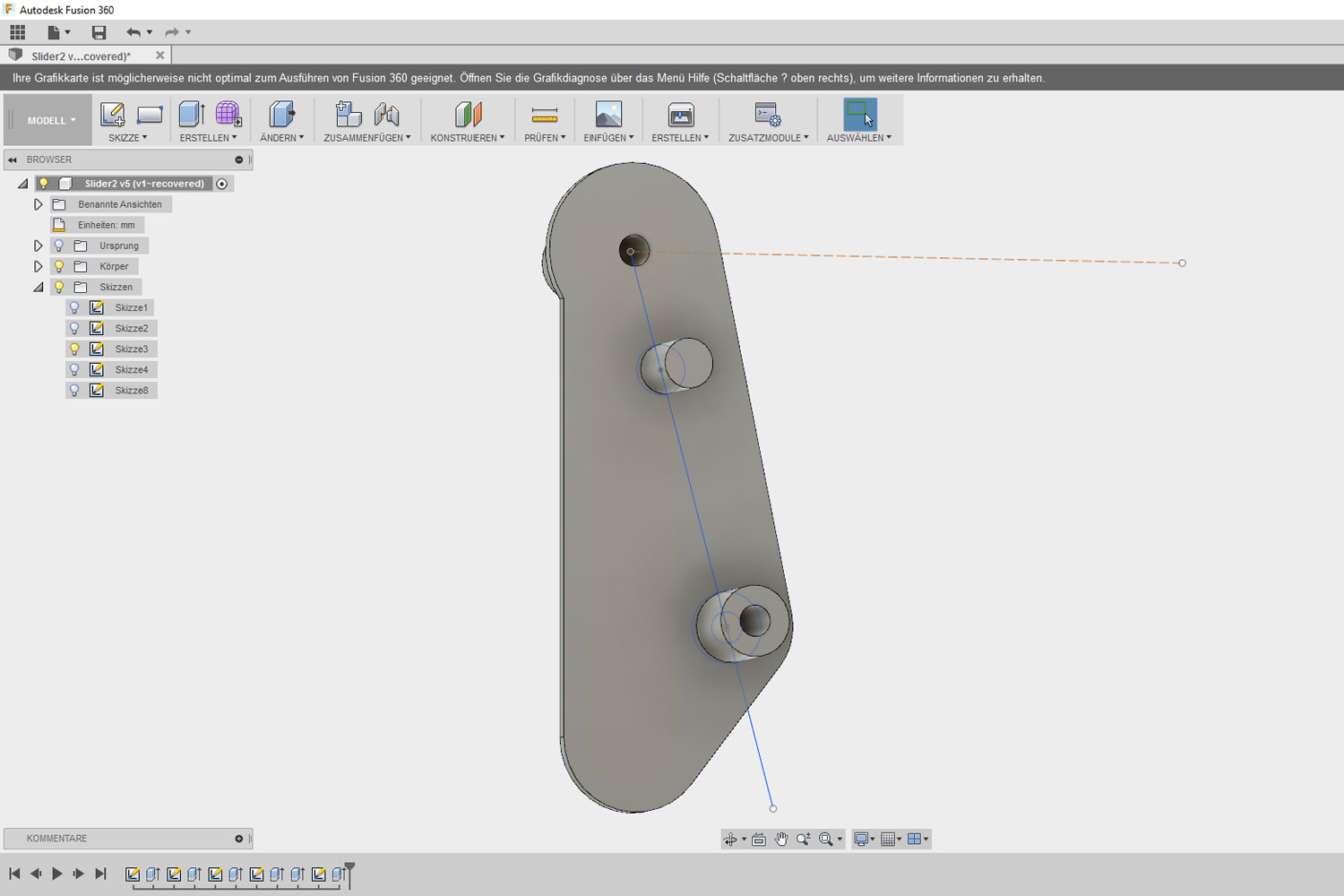This screenshot has width=1344, height=896.
Task: Open the PRÜFEN menu
Action: pyautogui.click(x=545, y=138)
